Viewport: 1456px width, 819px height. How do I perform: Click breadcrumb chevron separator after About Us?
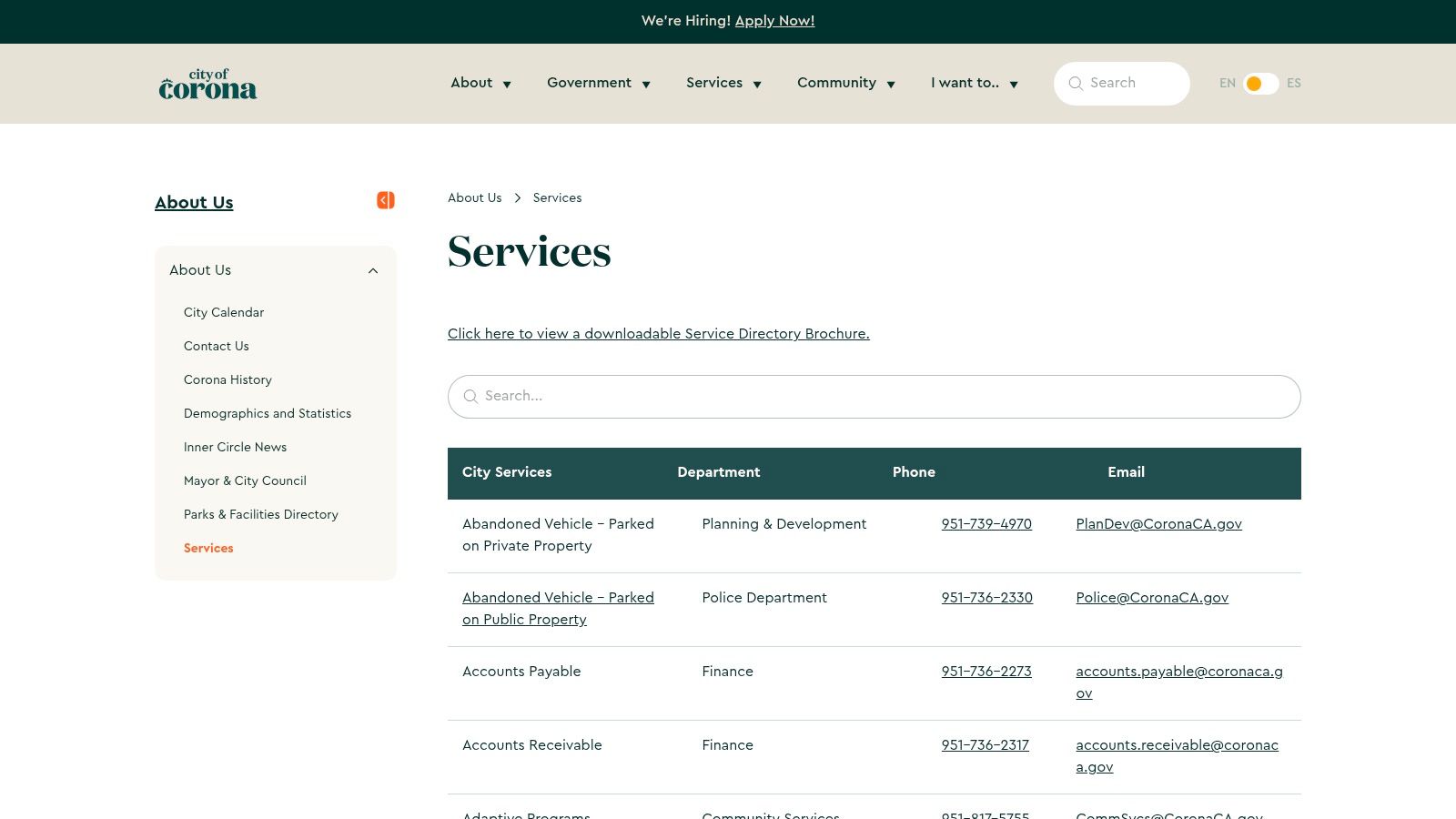pyautogui.click(x=518, y=198)
